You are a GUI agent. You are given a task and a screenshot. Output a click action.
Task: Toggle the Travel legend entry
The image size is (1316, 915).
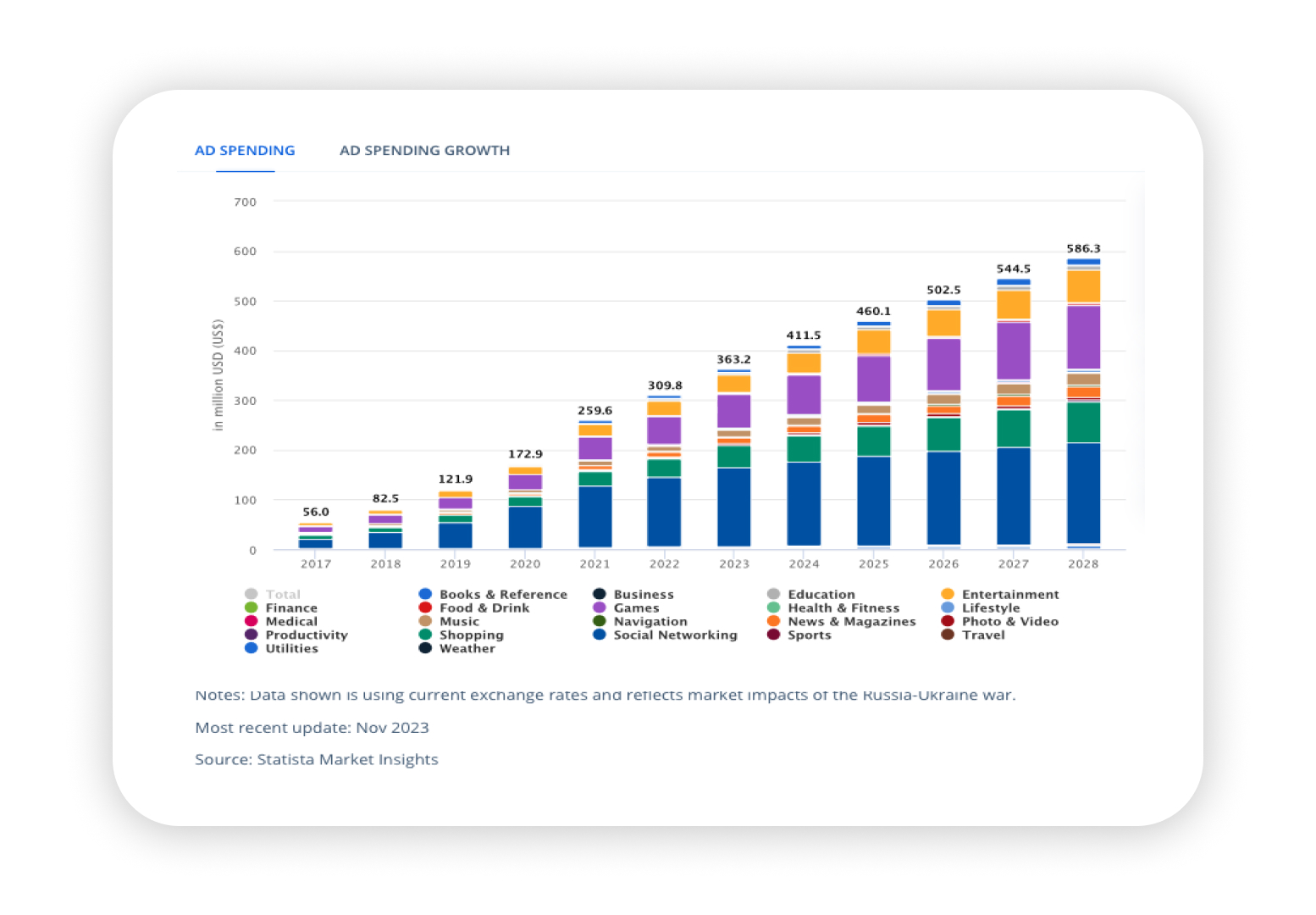coord(973,635)
